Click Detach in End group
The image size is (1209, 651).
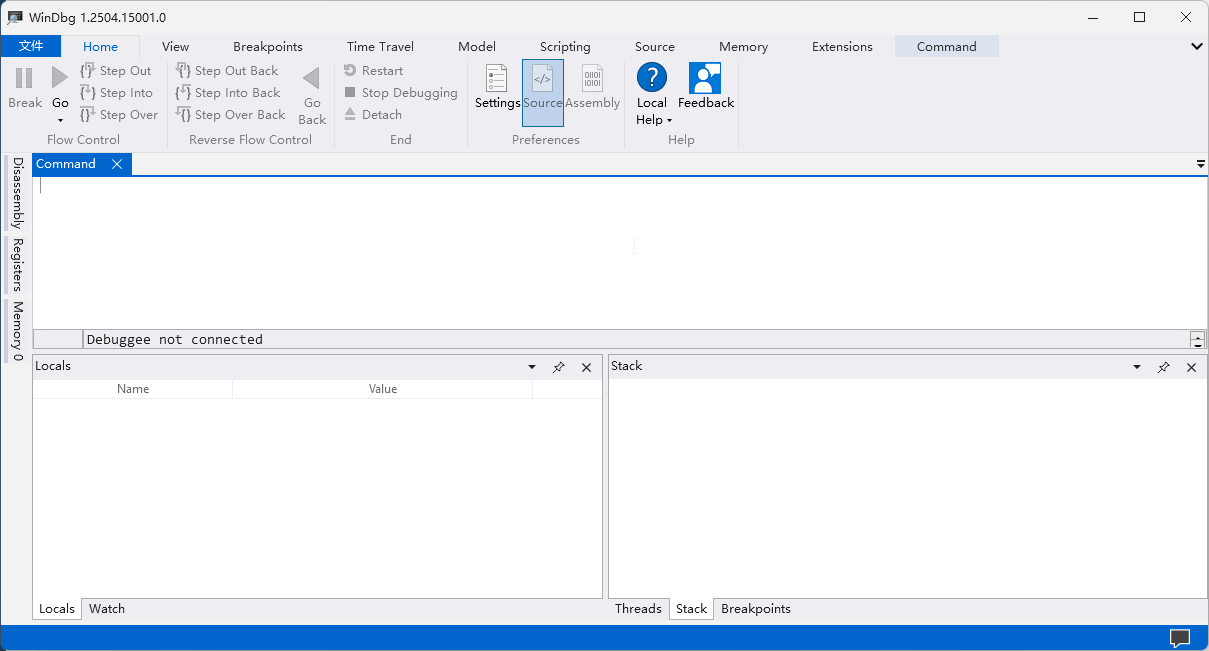(x=372, y=115)
